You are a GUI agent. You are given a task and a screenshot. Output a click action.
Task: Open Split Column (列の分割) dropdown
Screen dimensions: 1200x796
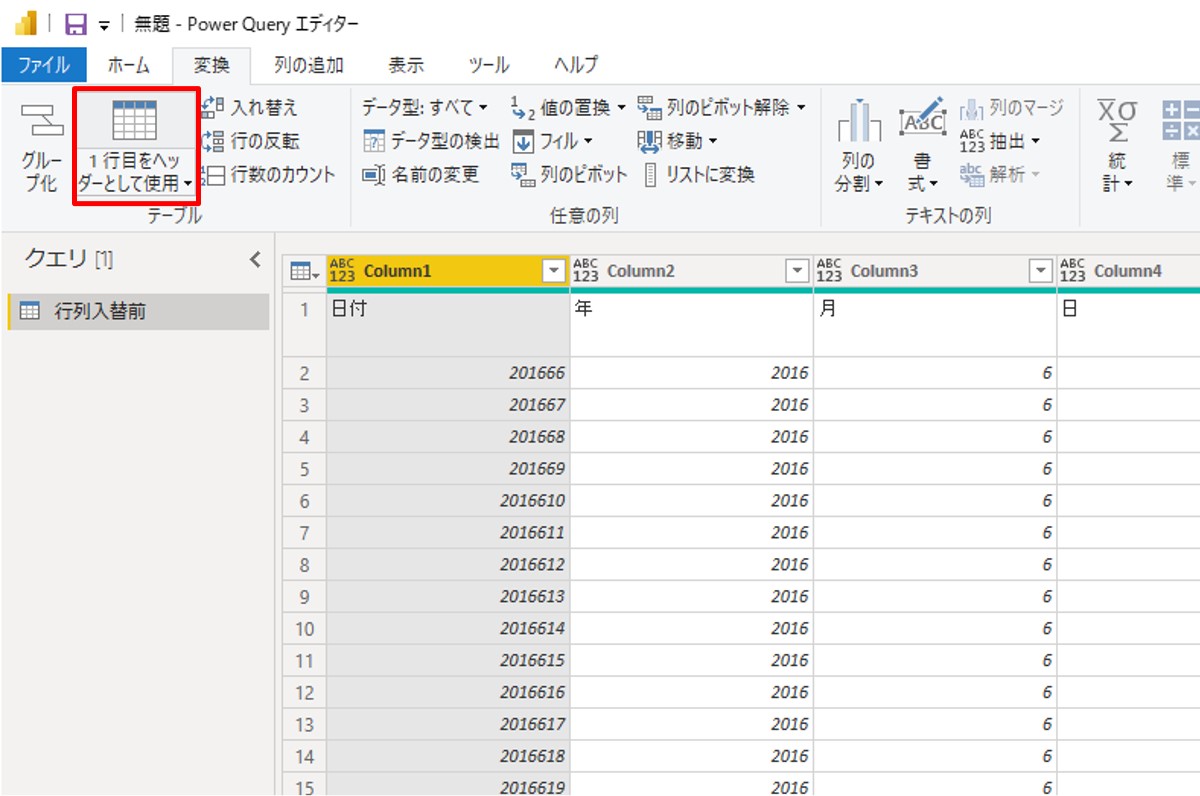(x=858, y=172)
